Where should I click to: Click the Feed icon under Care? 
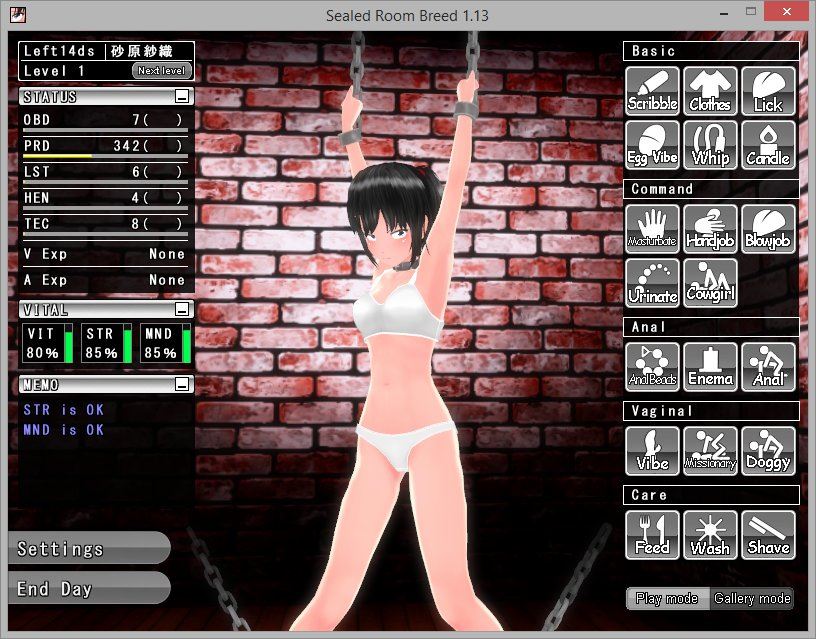pyautogui.click(x=652, y=534)
